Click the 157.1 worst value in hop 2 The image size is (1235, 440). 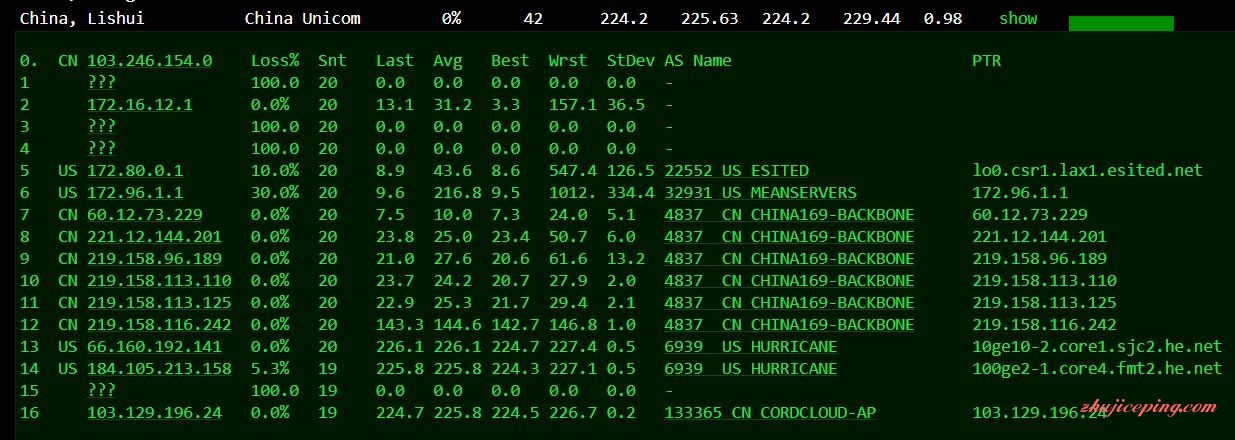coord(573,105)
